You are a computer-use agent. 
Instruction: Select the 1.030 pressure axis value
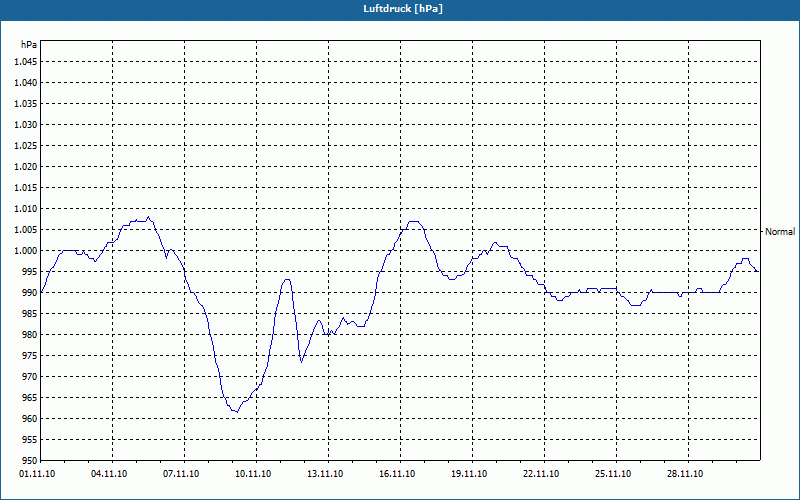tap(26, 124)
